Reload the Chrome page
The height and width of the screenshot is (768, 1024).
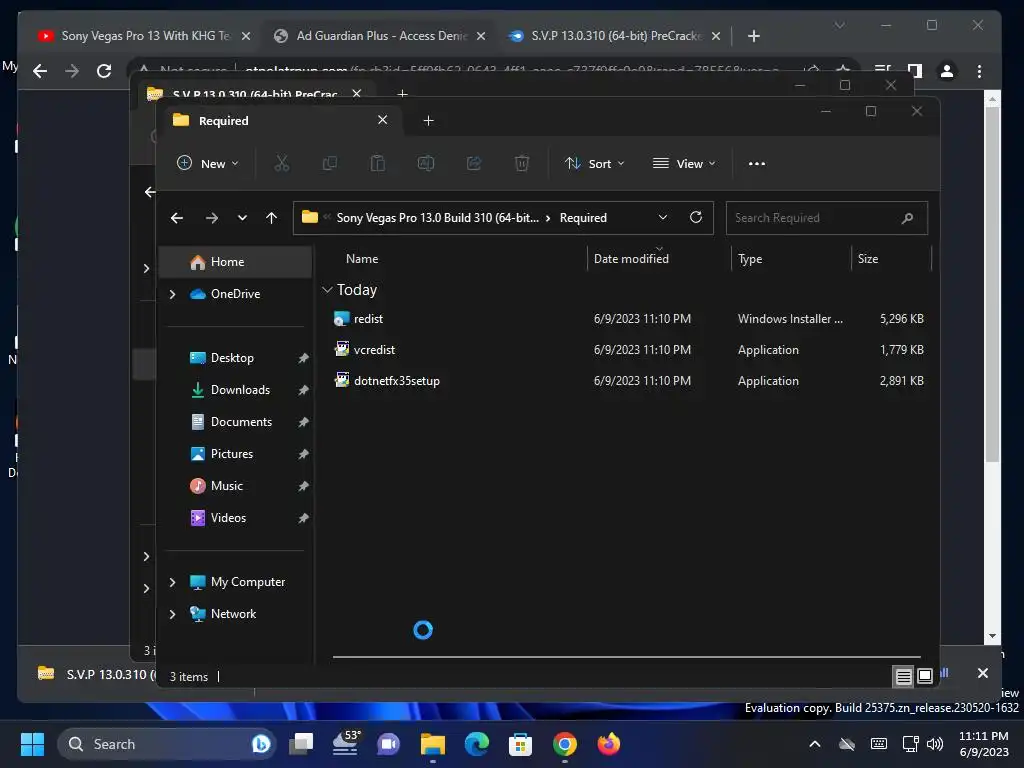pyautogui.click(x=104, y=71)
